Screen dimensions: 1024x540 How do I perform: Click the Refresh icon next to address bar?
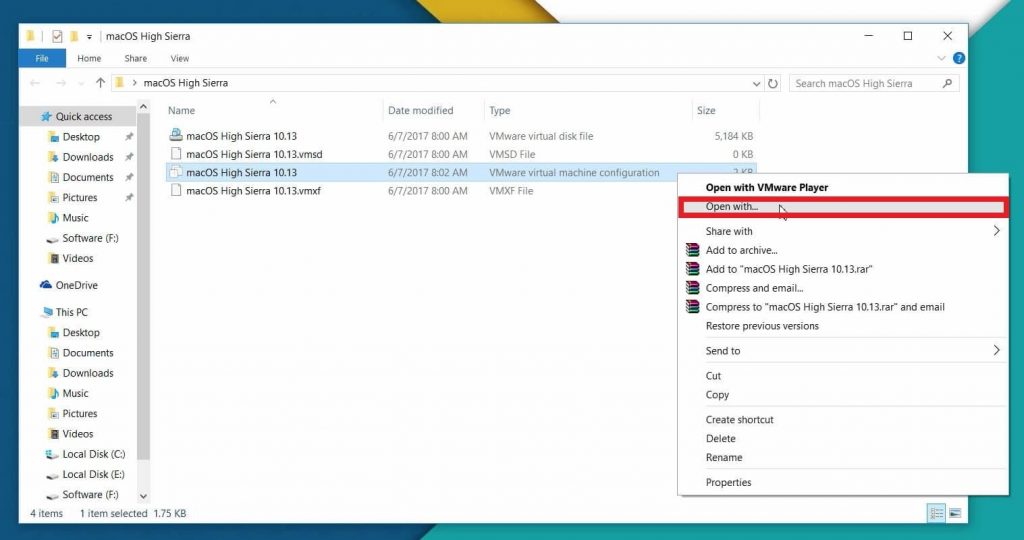click(773, 84)
